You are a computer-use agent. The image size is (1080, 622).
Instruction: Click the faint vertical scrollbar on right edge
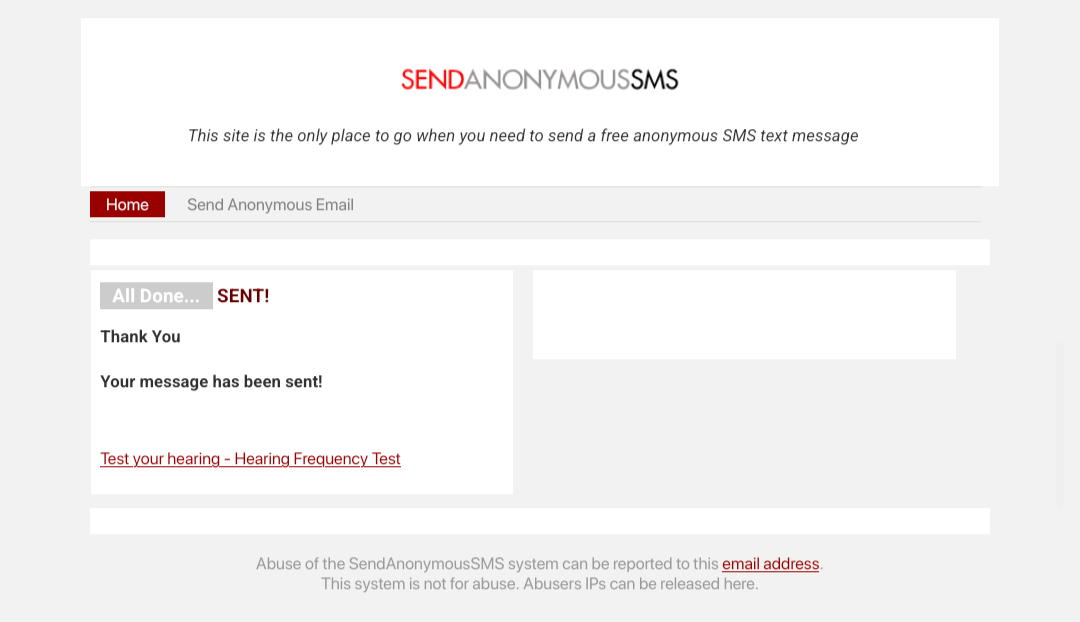(x=1060, y=425)
